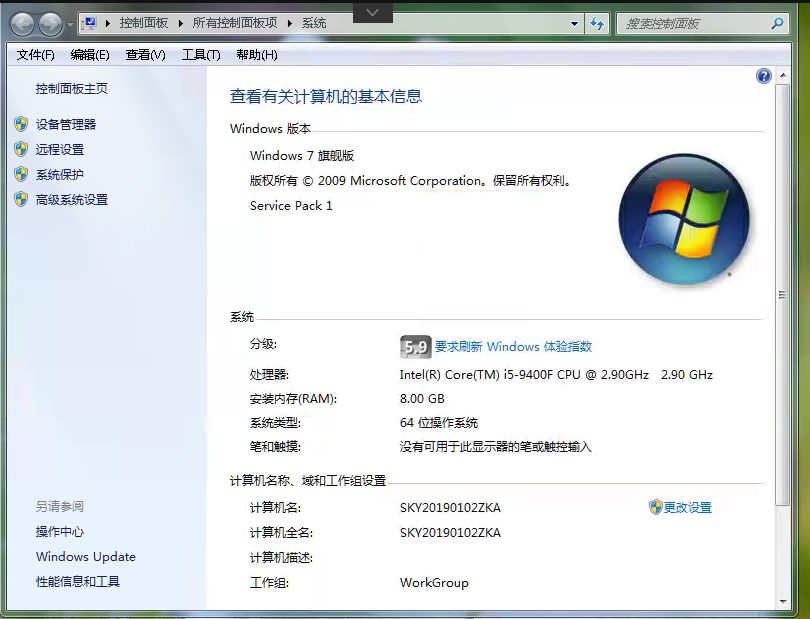Image resolution: width=810 pixels, height=619 pixels.
Task: Expand arrow after 控制面板 breadcrumb
Action: (x=181, y=23)
